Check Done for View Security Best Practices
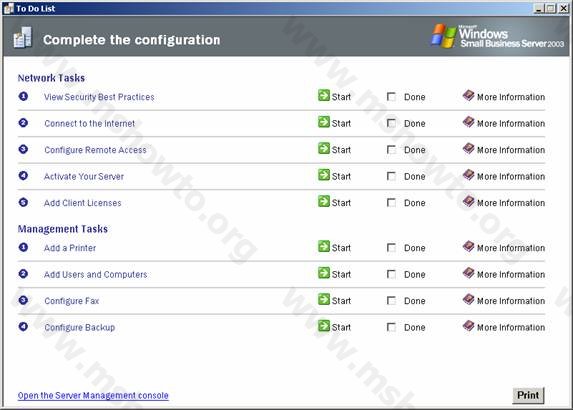Screen dimensions: 573x410 pos(391,96)
